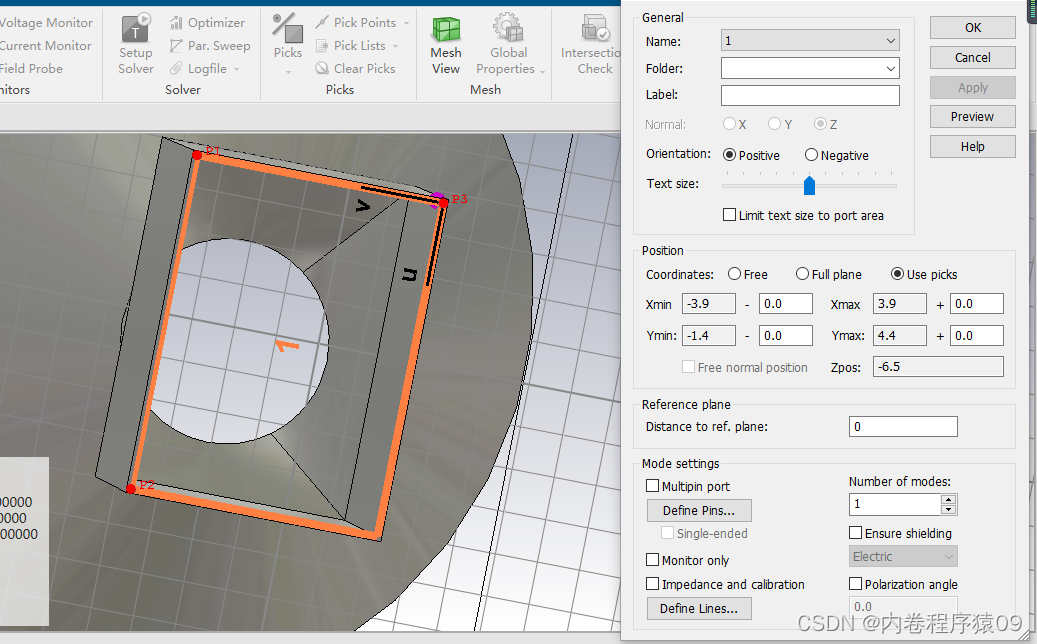Click the Preview button

coord(972,116)
